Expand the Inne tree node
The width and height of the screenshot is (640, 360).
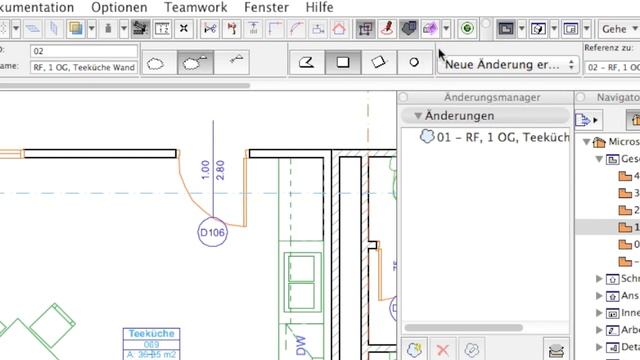coord(599,313)
